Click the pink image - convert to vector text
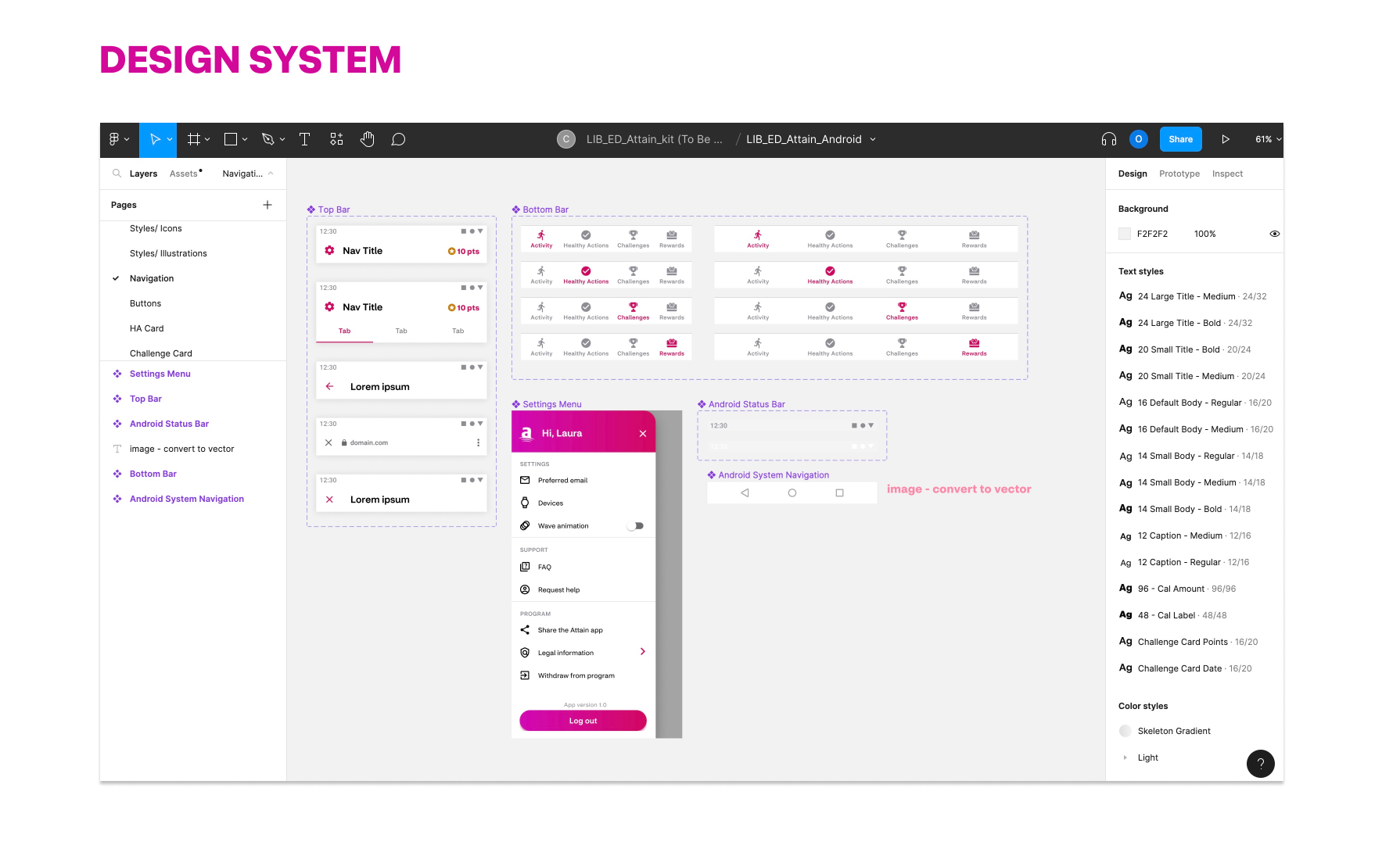This screenshot has width=1400, height=856. pyautogui.click(x=959, y=489)
